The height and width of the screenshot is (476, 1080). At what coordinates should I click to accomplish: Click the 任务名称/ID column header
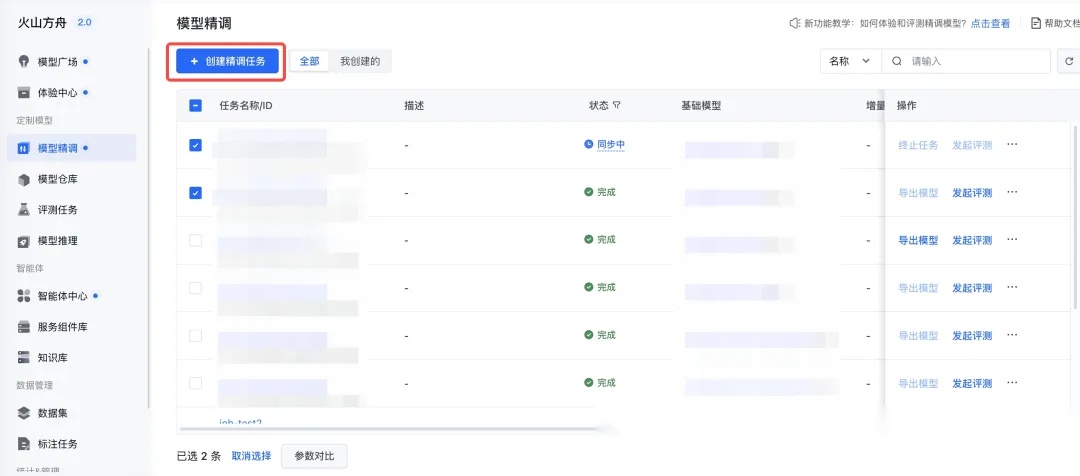click(x=246, y=105)
